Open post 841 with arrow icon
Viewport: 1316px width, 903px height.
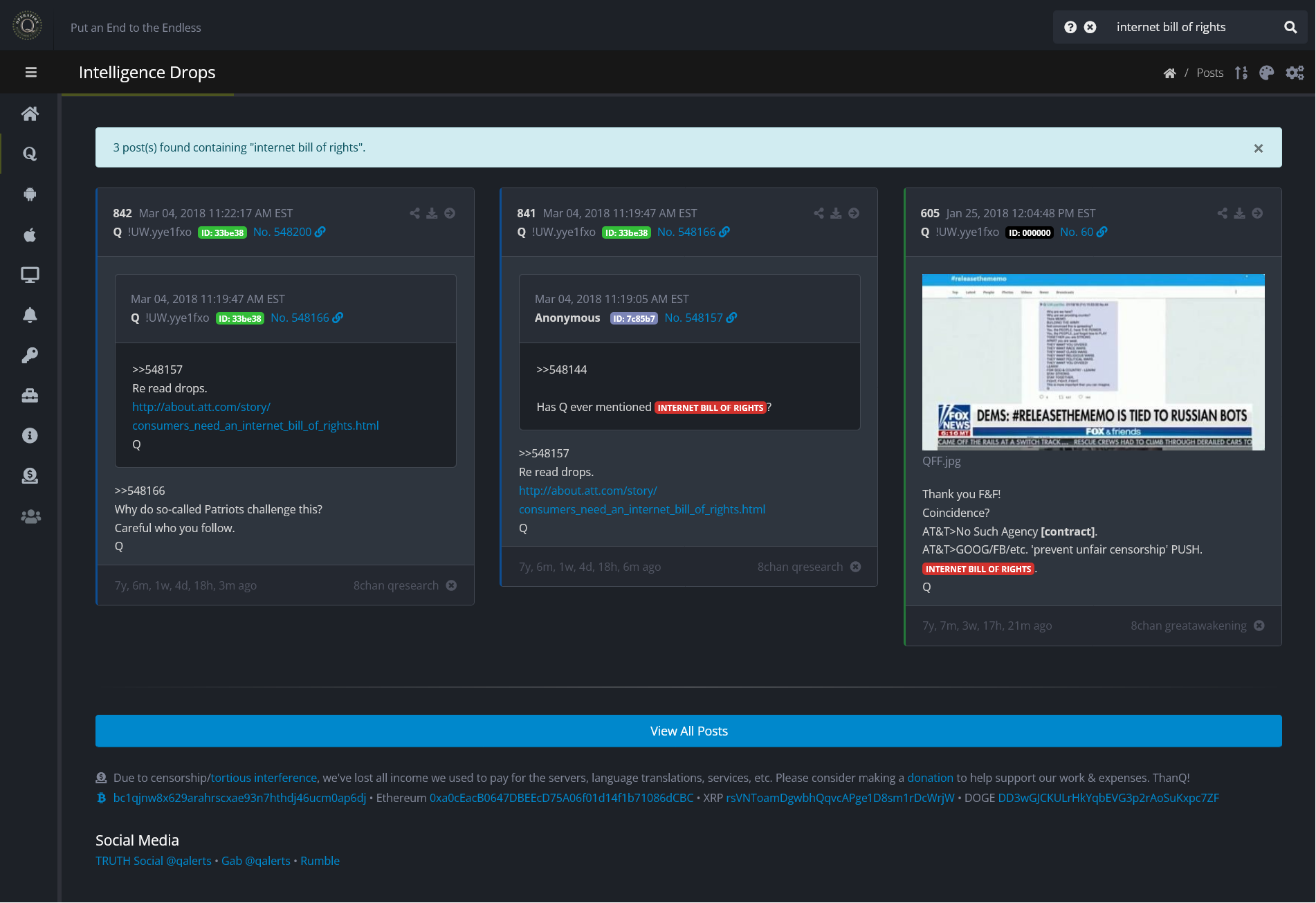(854, 213)
